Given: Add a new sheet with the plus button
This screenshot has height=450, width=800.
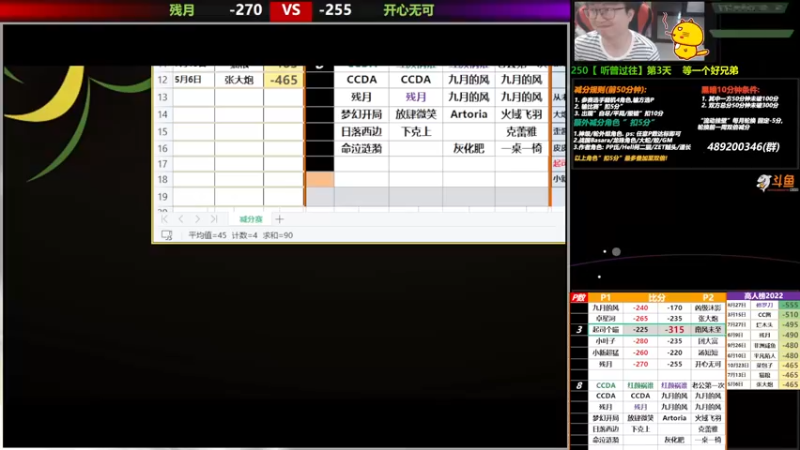Looking at the screenshot, I should point(279,219).
